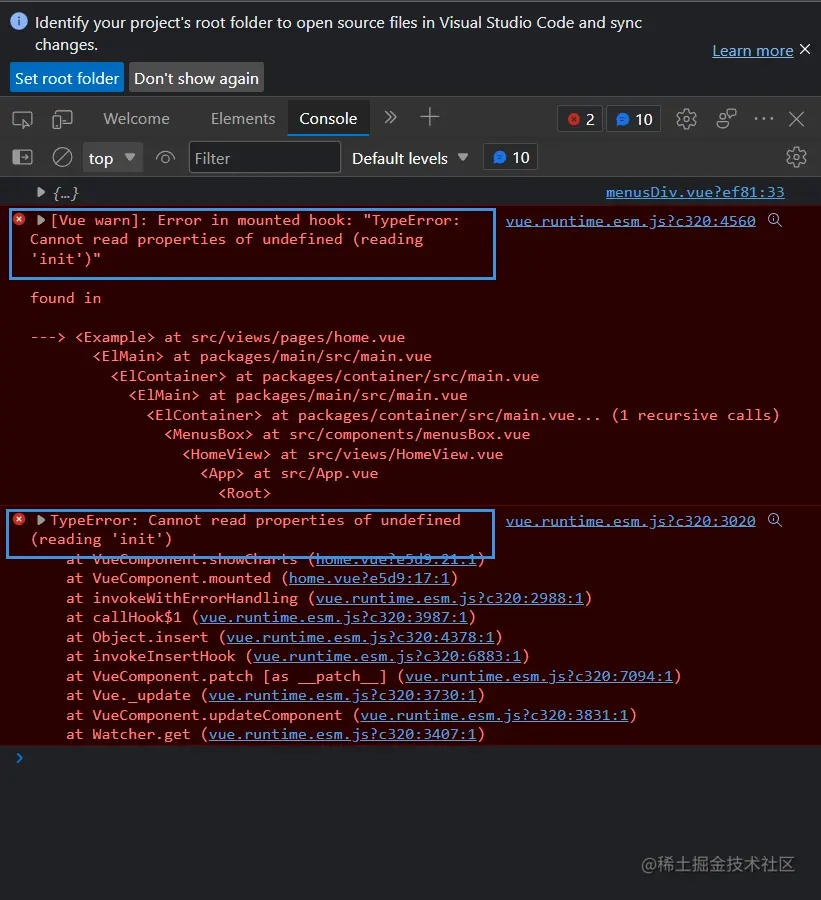Select the Console tab
Image resolution: width=821 pixels, height=900 pixels.
pyautogui.click(x=328, y=119)
